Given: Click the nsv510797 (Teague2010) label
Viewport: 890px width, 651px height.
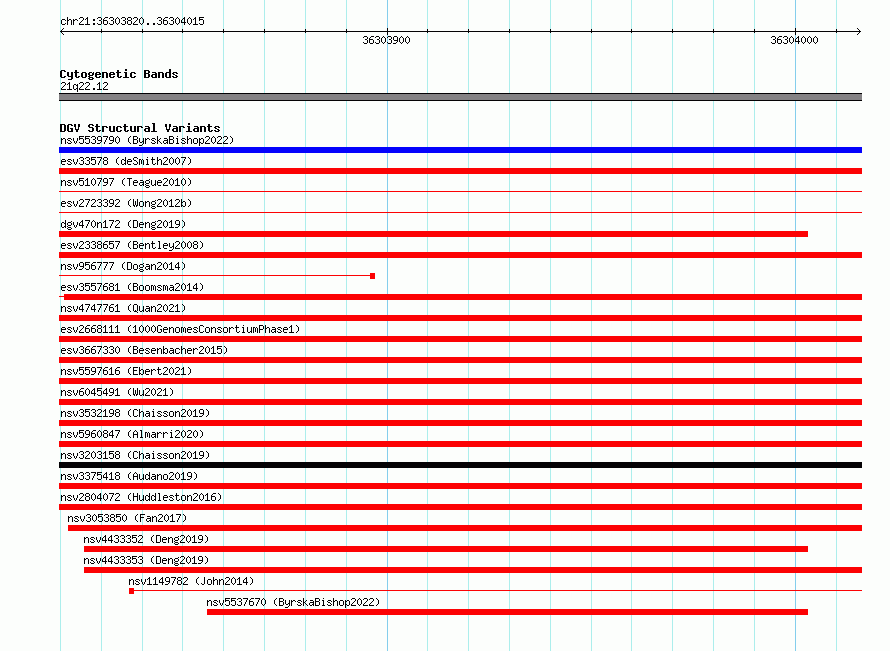Looking at the screenshot, I should pyautogui.click(x=126, y=182).
